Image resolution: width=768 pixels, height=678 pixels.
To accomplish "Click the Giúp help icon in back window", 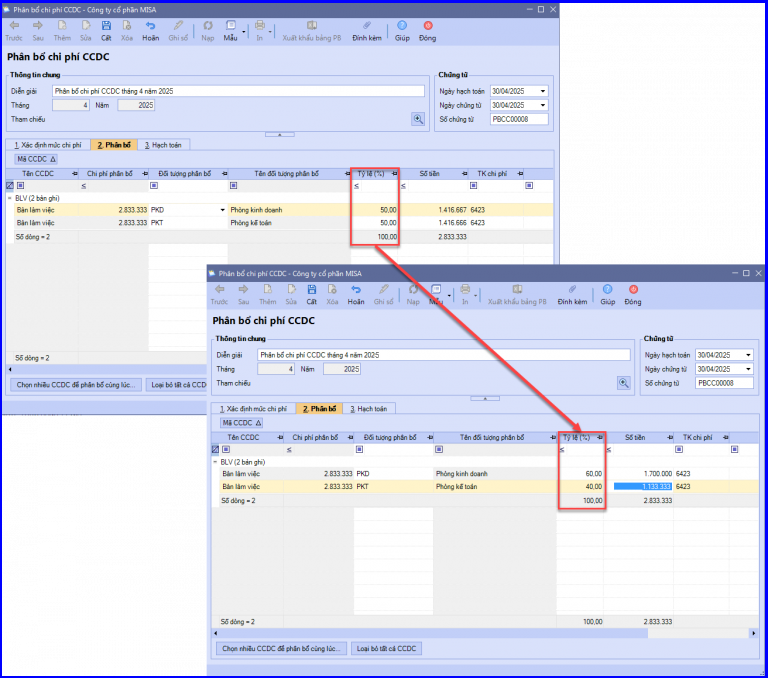I will click(402, 30).
